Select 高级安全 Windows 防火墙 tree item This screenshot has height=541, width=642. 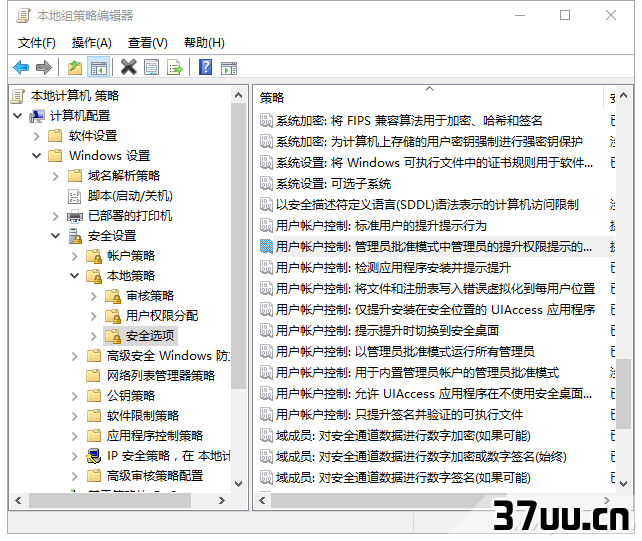coord(168,356)
